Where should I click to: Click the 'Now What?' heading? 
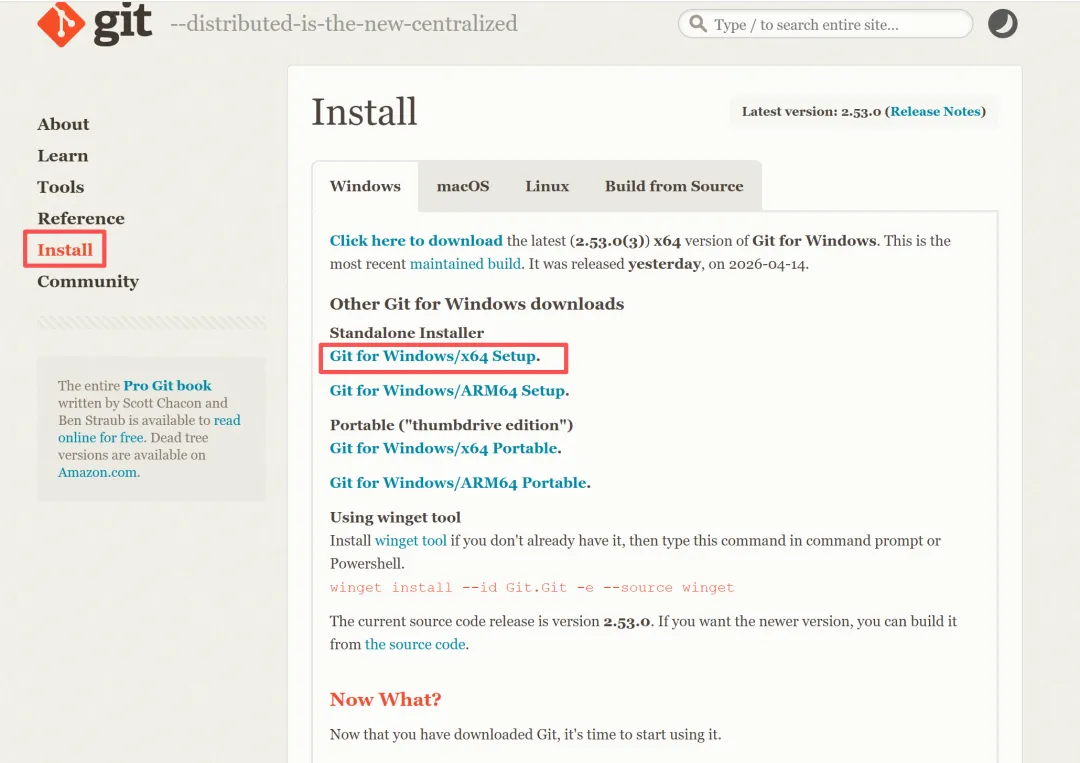[385, 700]
